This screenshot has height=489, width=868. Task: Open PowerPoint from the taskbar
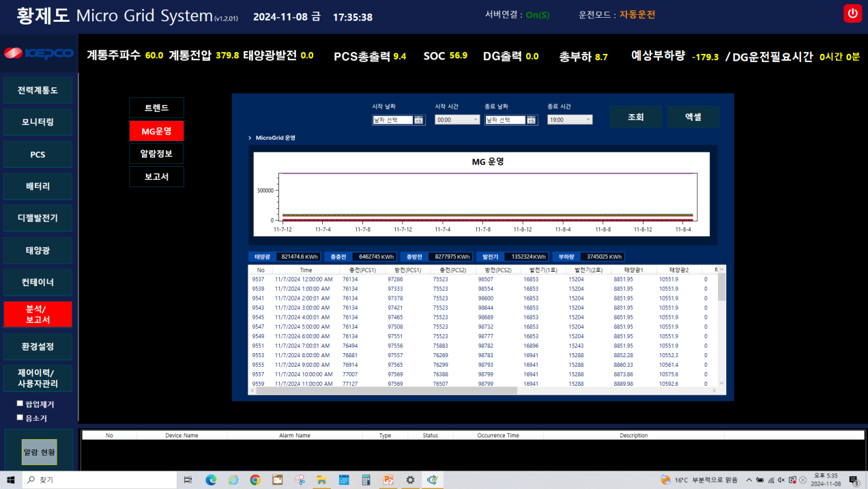[388, 480]
